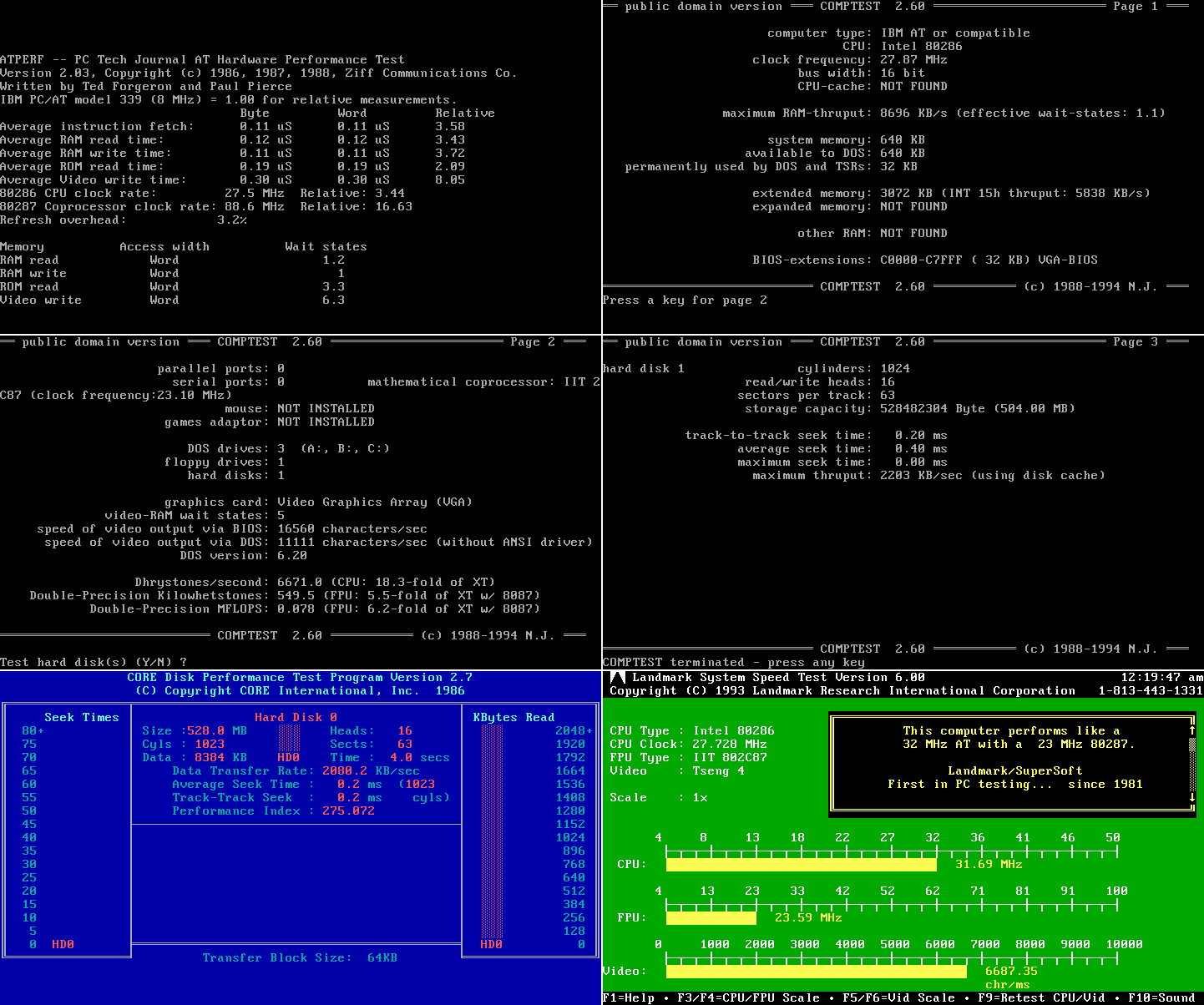1204x1005 pixels.
Task: Click the 'Video write' wait states row
Action: pos(173,300)
